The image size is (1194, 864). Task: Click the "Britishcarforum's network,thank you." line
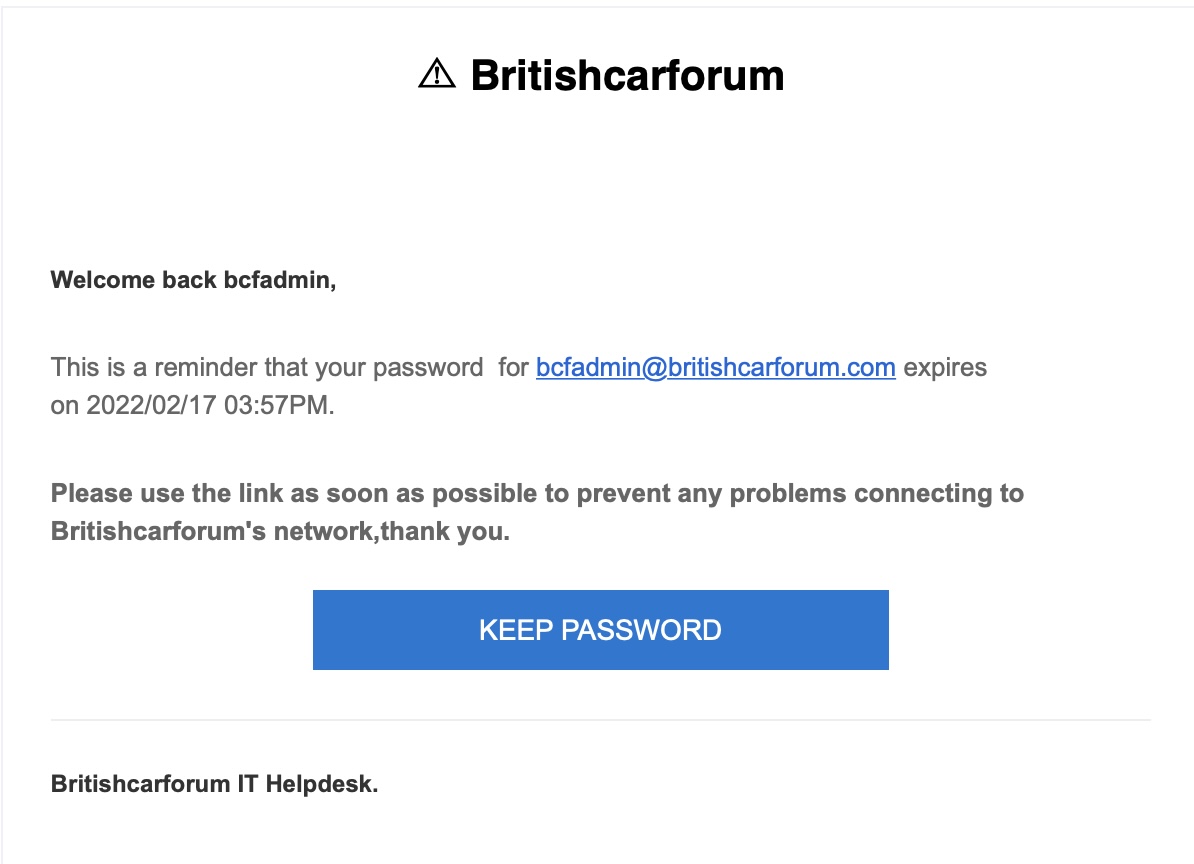280,532
